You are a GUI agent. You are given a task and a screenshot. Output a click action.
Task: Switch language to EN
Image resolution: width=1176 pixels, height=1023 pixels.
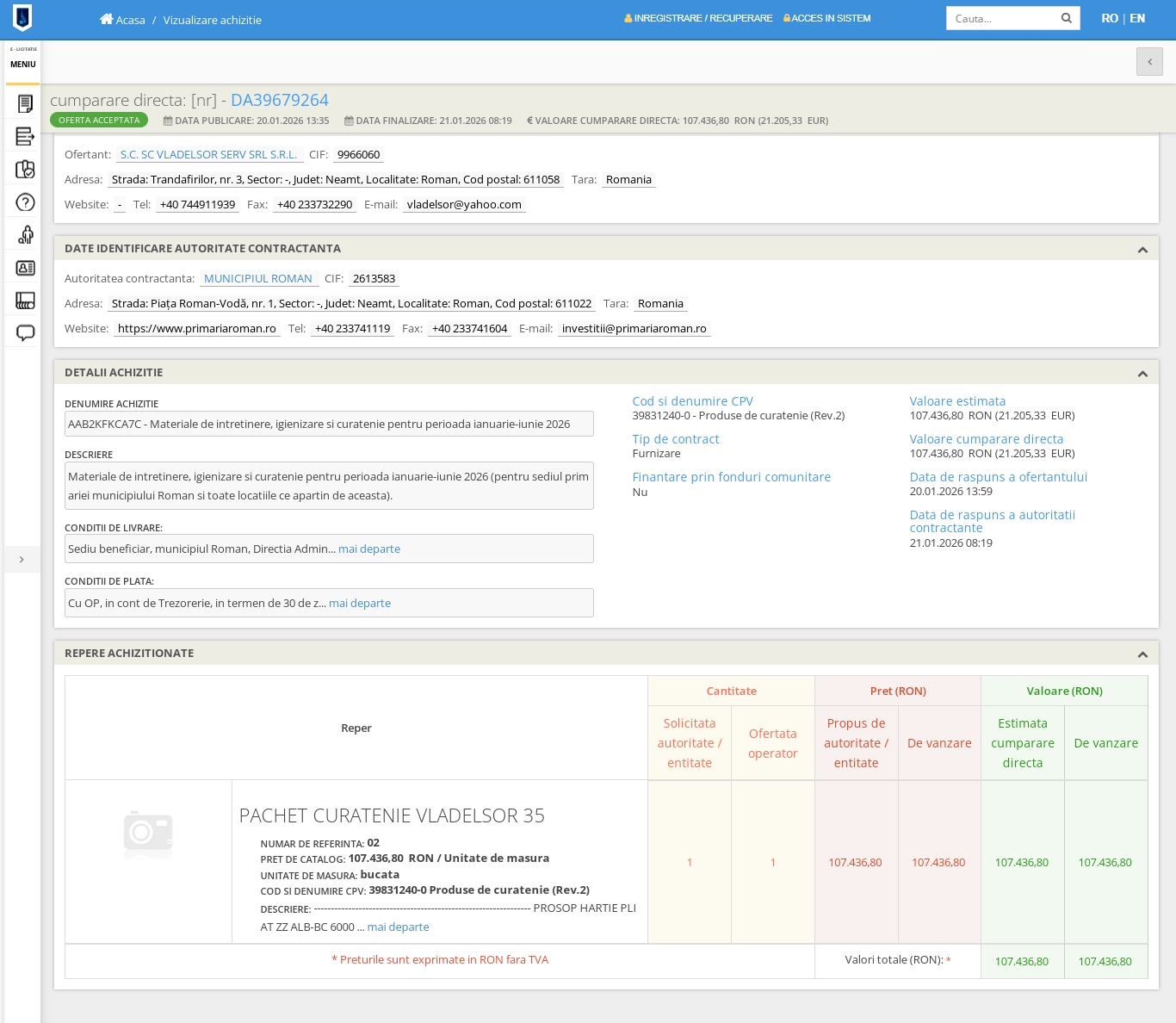tap(1137, 18)
